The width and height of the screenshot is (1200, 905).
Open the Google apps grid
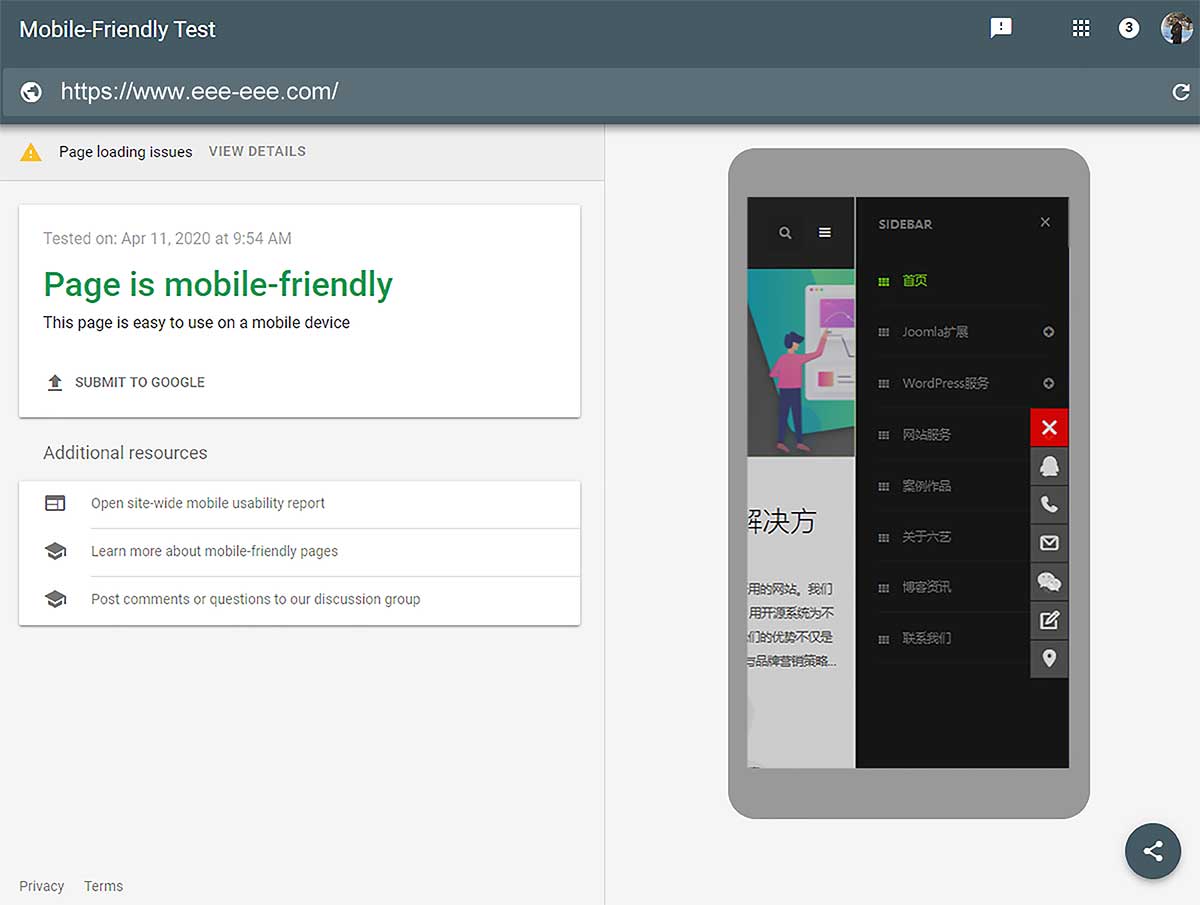click(1080, 28)
